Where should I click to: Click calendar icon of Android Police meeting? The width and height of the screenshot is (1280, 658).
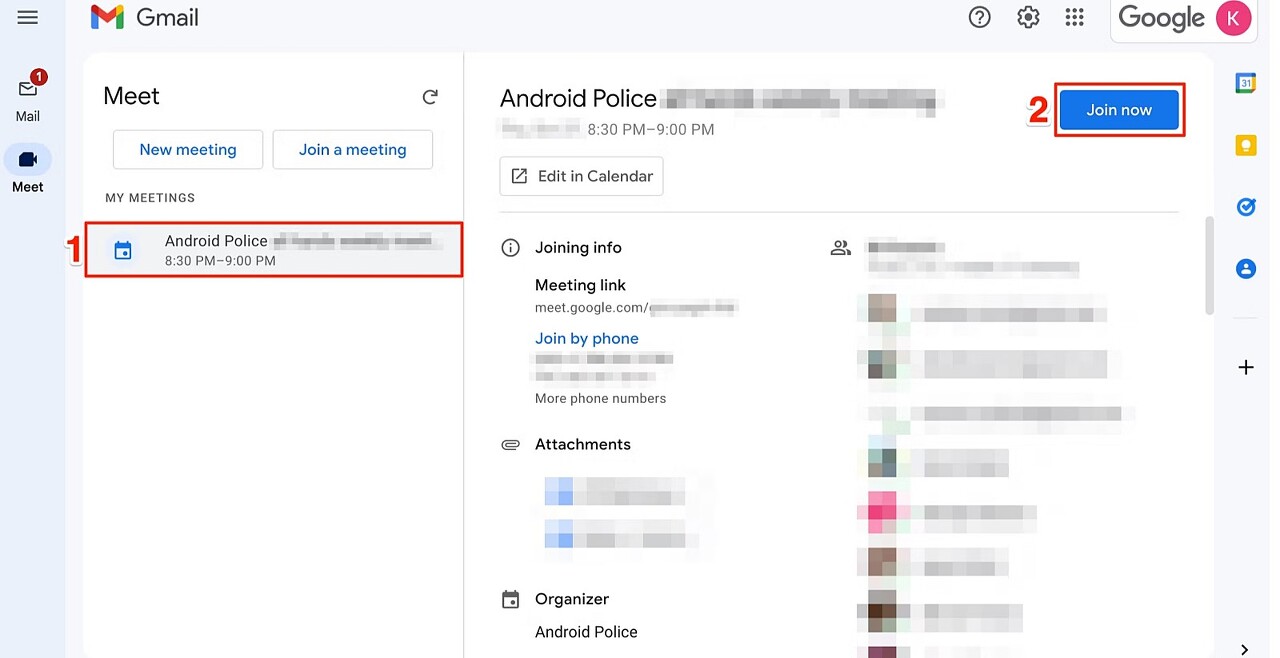coord(123,251)
